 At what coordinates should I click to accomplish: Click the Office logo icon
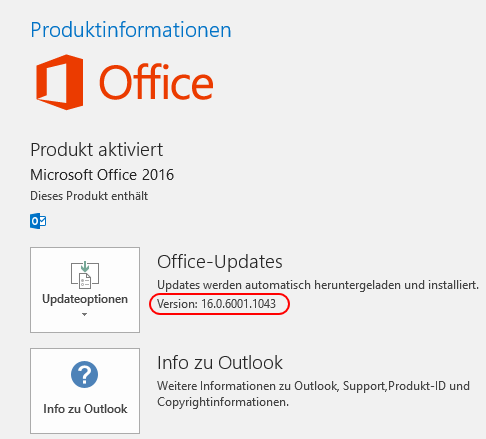pos(59,82)
